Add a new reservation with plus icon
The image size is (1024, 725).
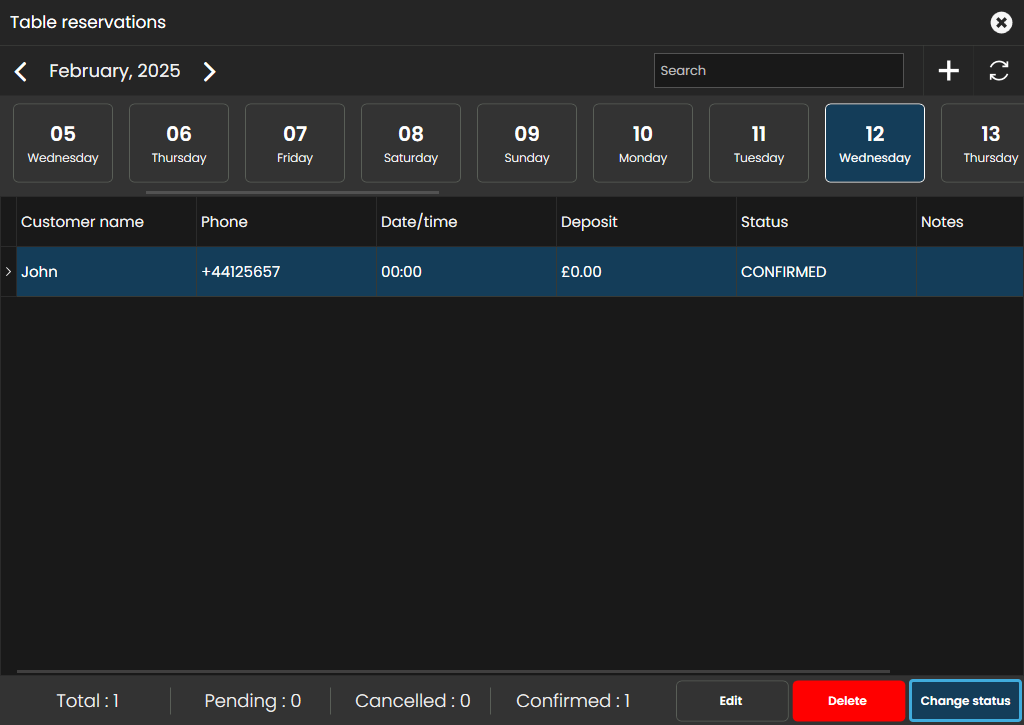pos(948,71)
